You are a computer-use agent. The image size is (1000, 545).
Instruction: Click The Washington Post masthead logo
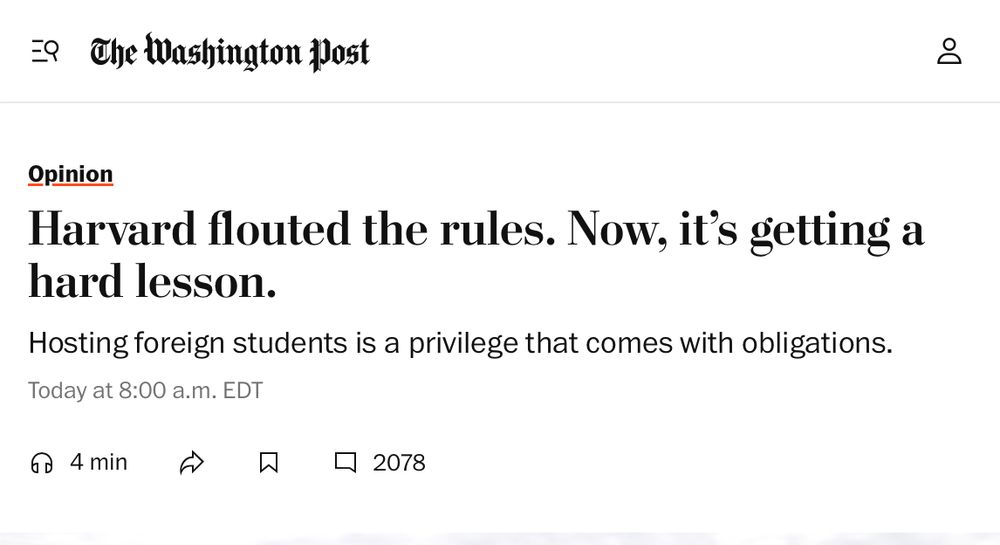coord(230,52)
